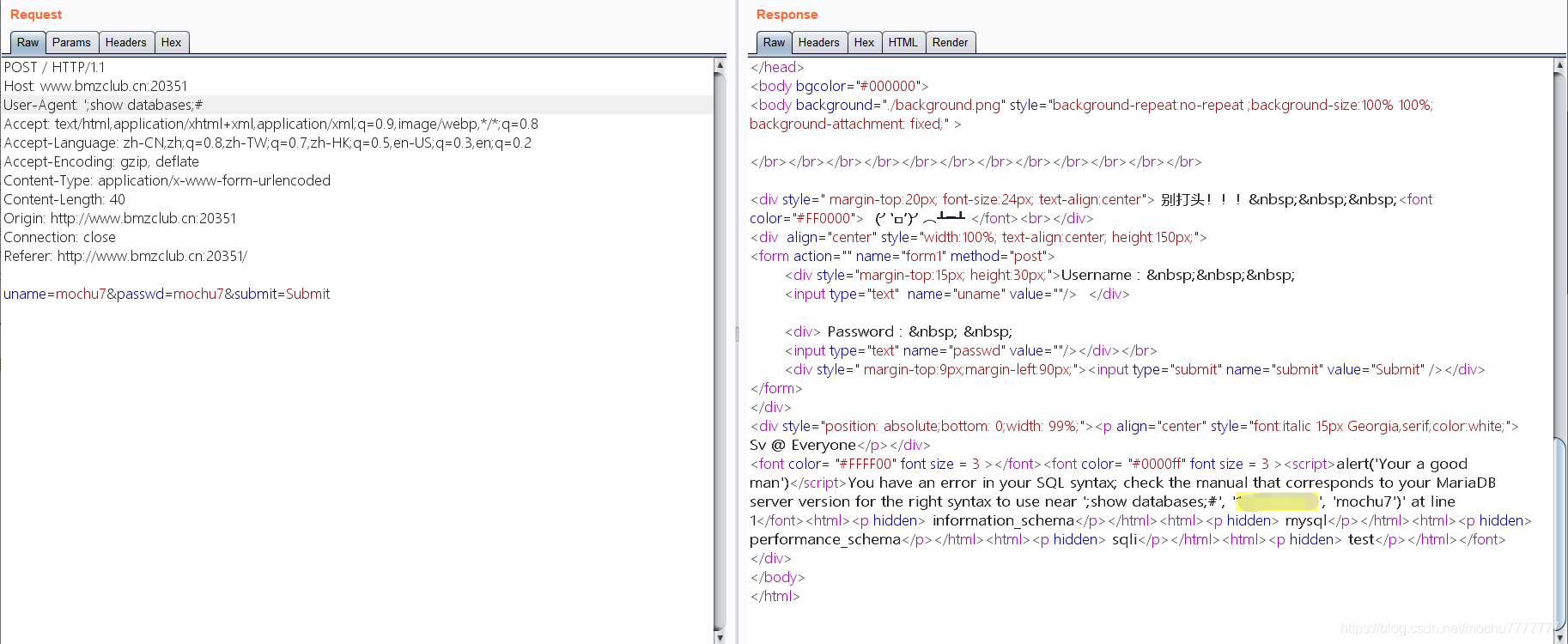Click the uname=mochu7 POST body line

point(167,294)
